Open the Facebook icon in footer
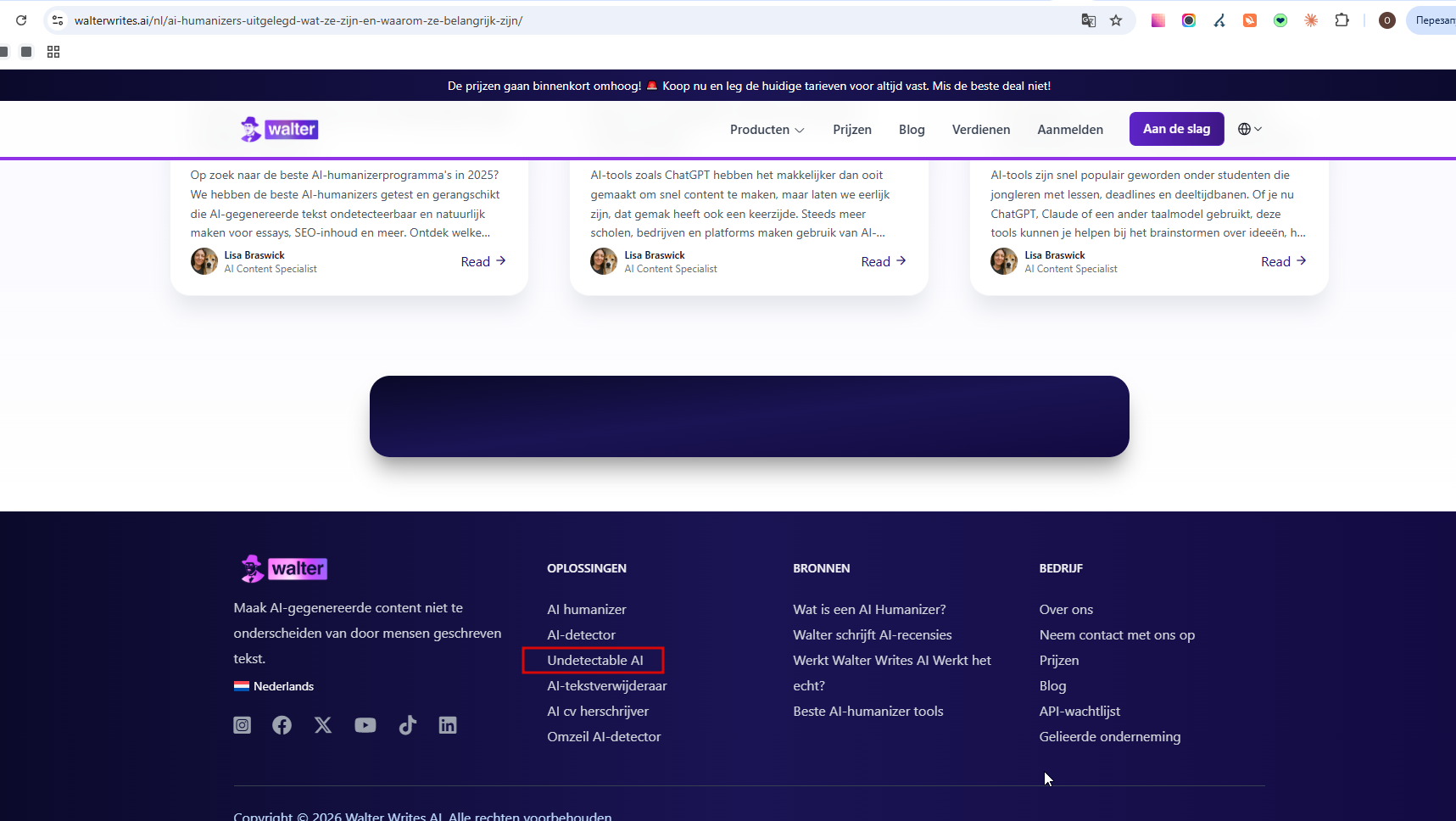This screenshot has width=1456, height=821. tap(282, 725)
